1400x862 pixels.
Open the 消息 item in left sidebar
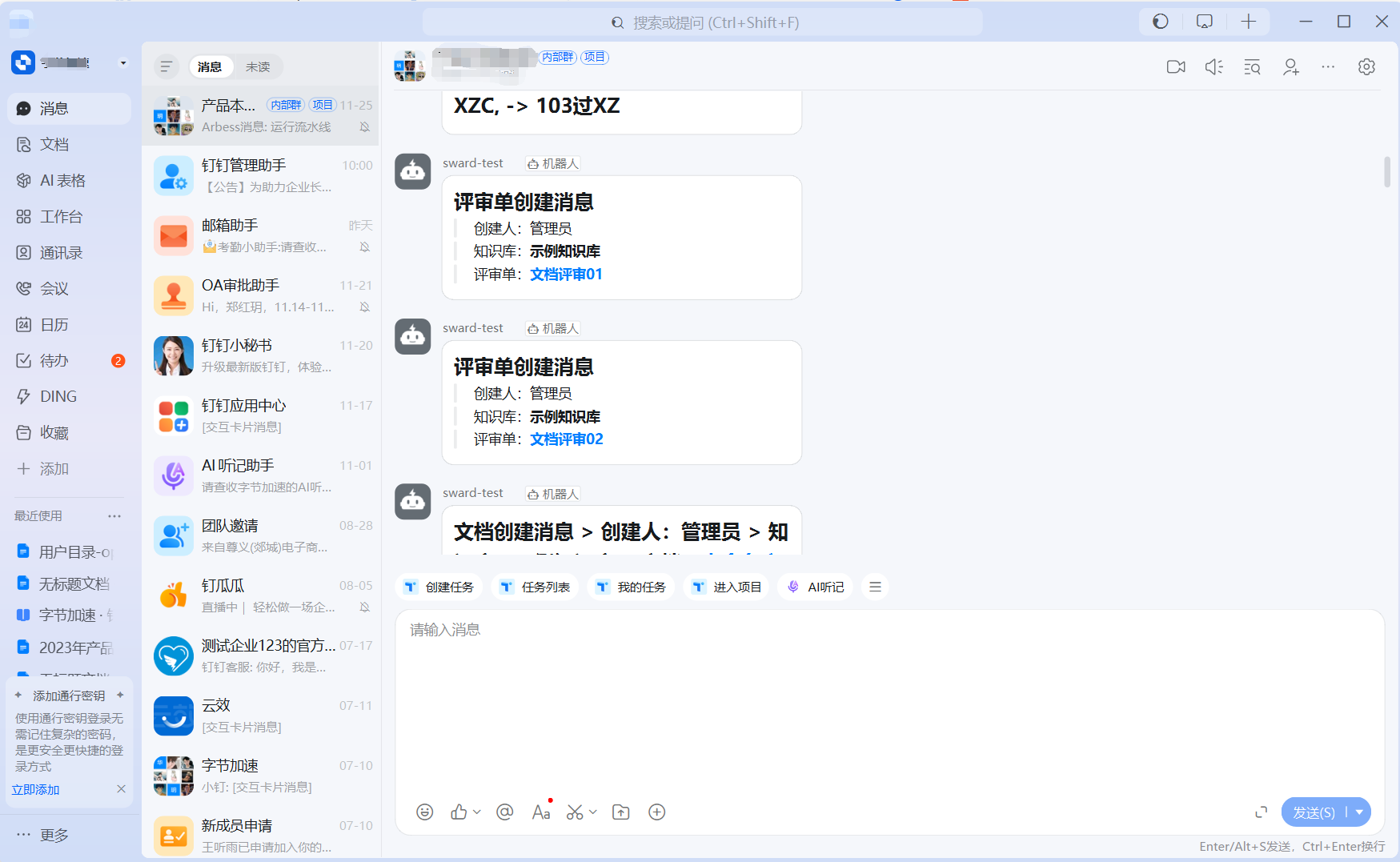point(69,109)
